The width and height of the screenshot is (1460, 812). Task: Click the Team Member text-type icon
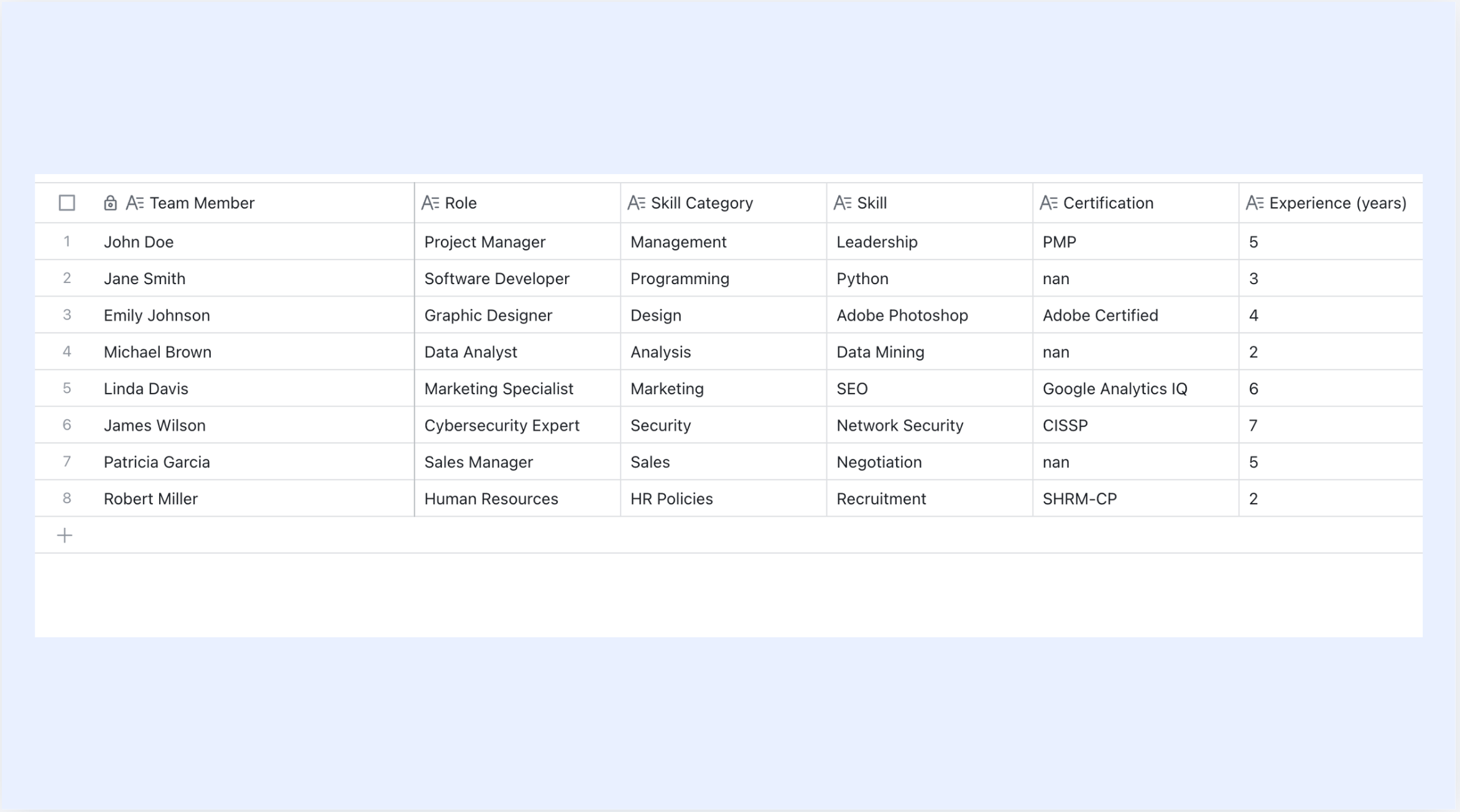[x=135, y=203]
